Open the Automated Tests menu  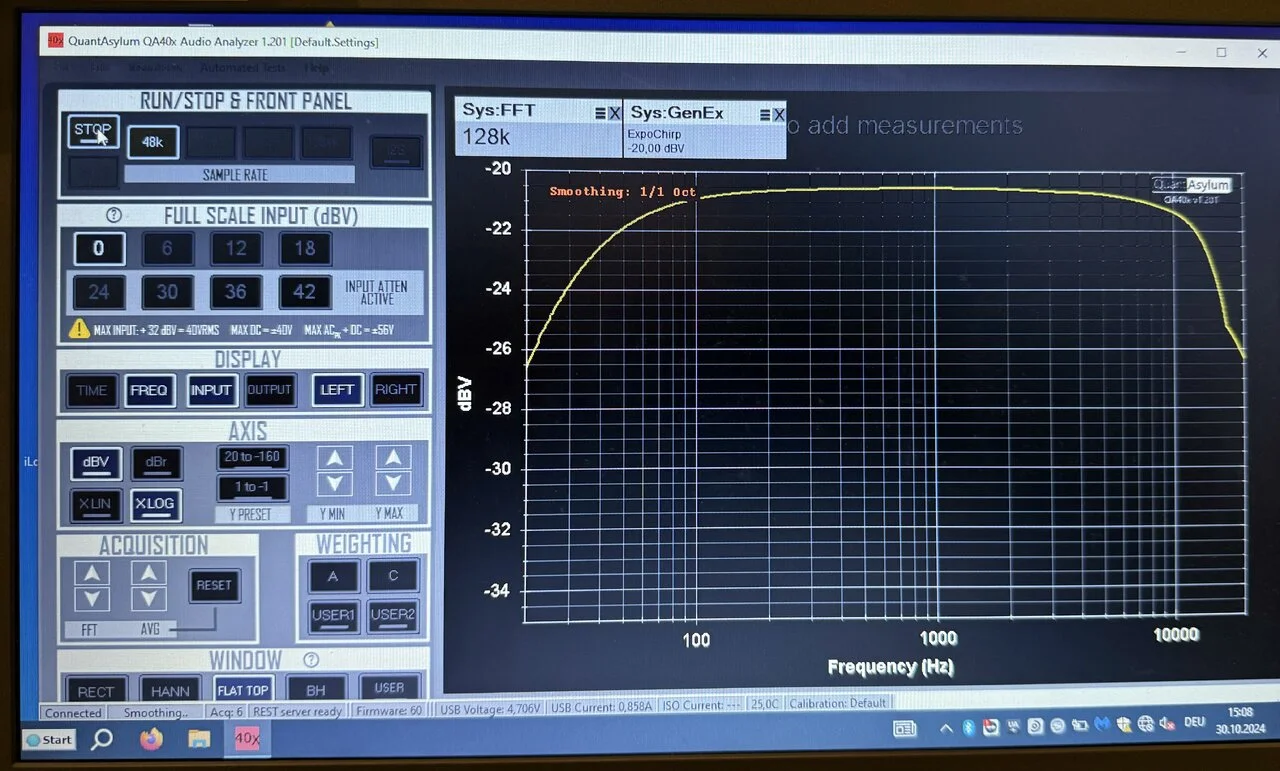242,68
